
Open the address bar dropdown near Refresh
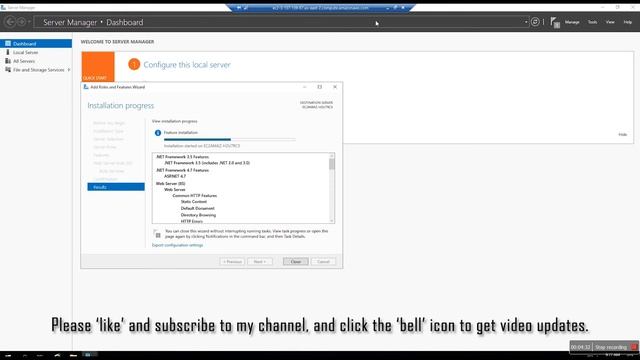(x=526, y=22)
